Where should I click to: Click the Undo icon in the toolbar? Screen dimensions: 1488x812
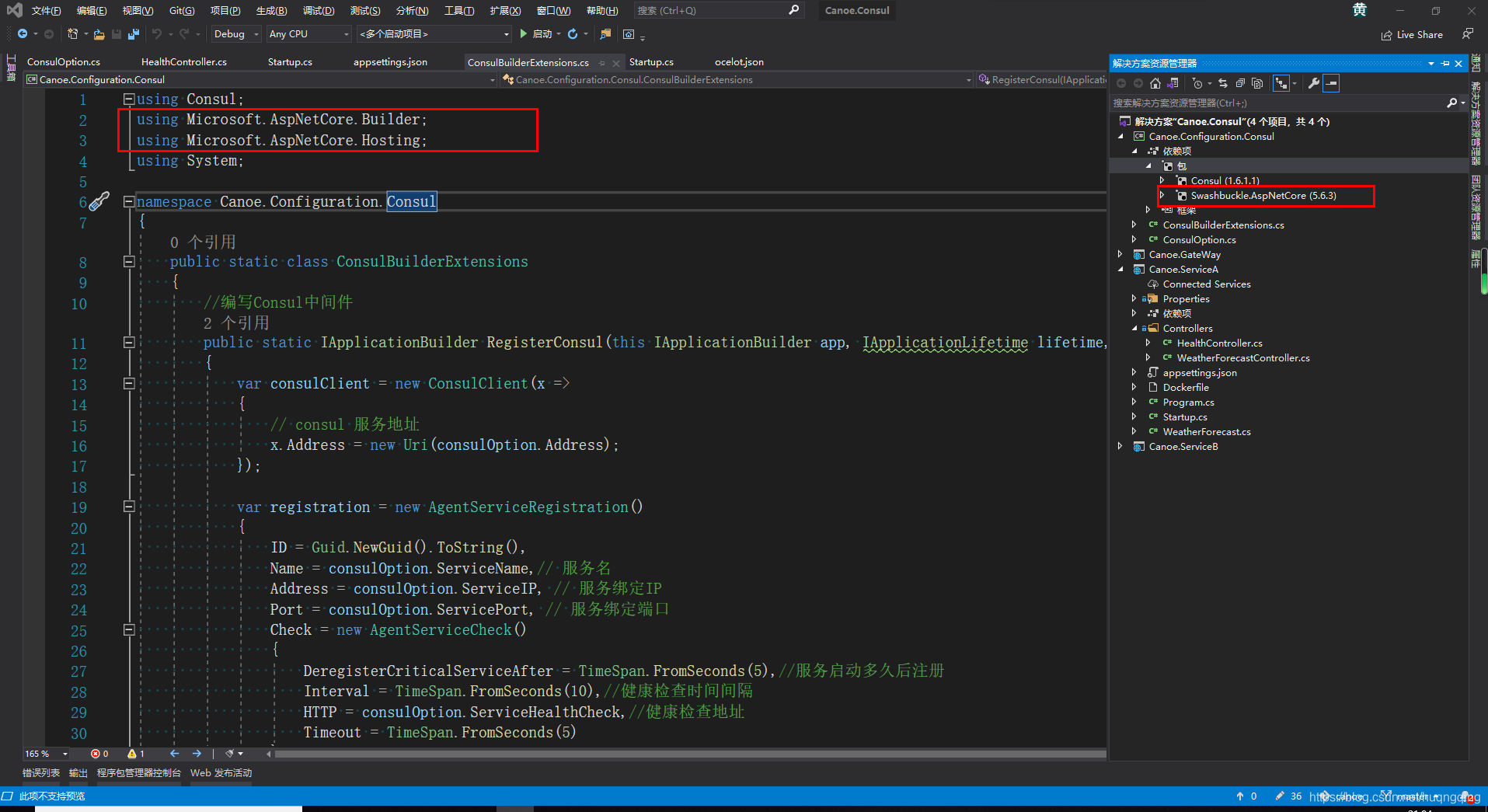point(157,33)
